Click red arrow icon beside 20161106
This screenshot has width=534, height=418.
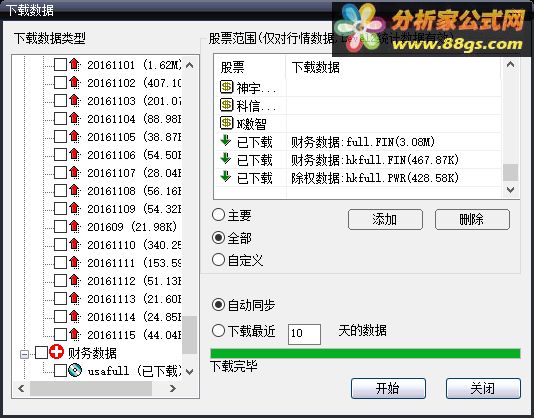(x=74, y=155)
